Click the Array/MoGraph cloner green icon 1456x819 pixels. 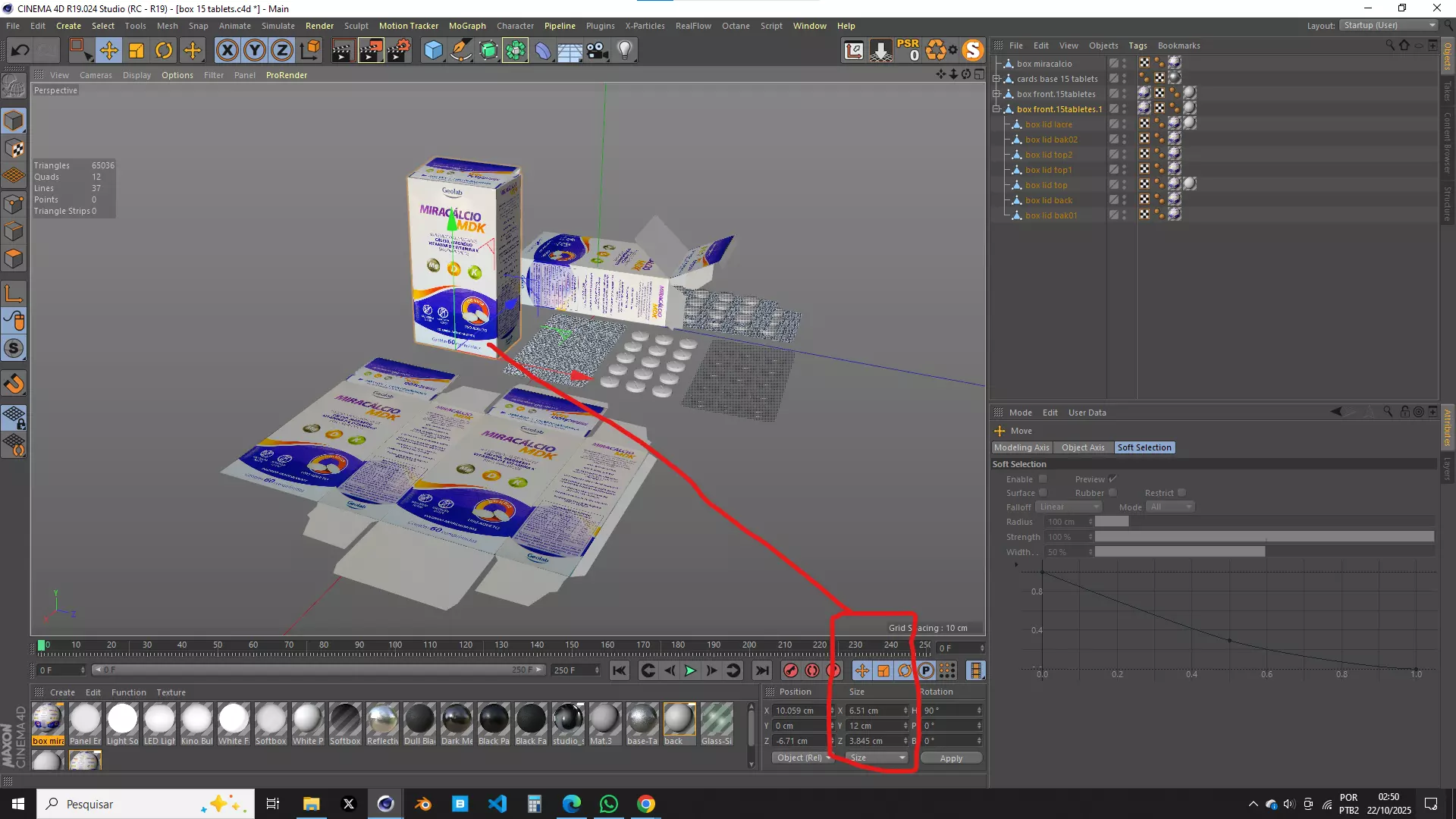pyautogui.click(x=515, y=51)
